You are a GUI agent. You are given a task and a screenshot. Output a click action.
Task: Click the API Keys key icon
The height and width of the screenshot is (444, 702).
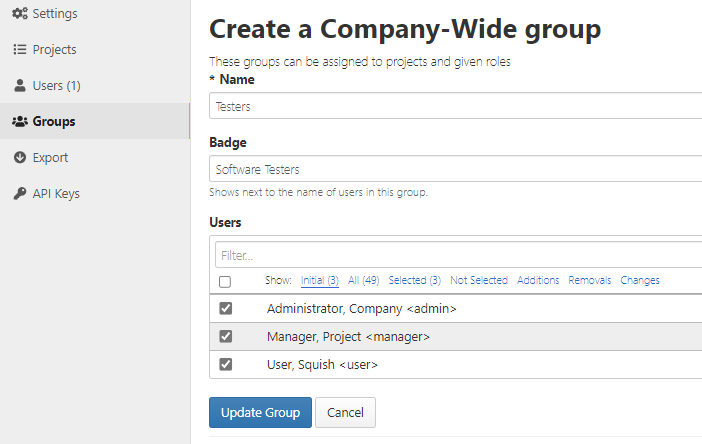[20, 193]
